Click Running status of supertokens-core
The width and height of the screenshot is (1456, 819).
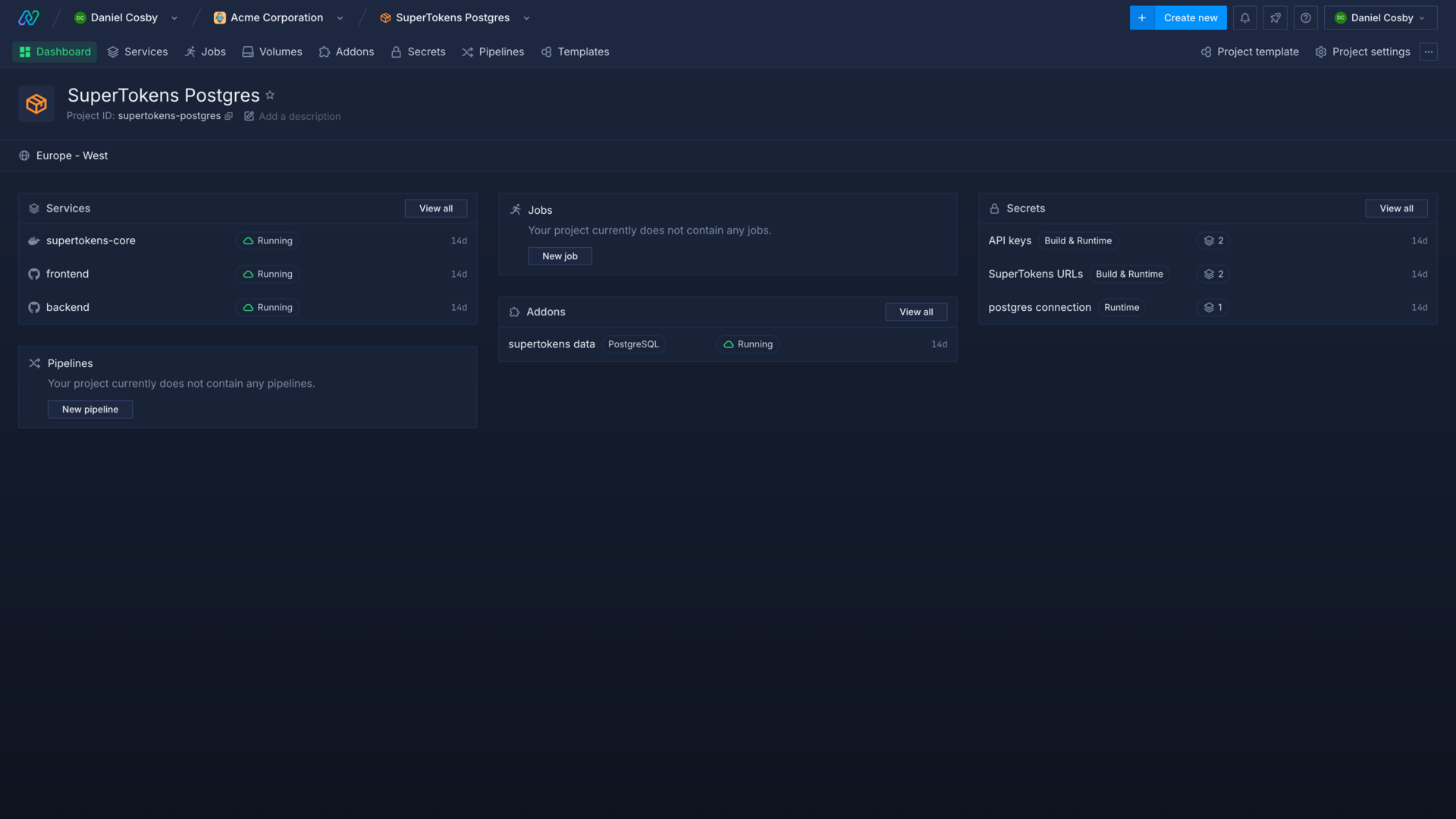click(267, 241)
